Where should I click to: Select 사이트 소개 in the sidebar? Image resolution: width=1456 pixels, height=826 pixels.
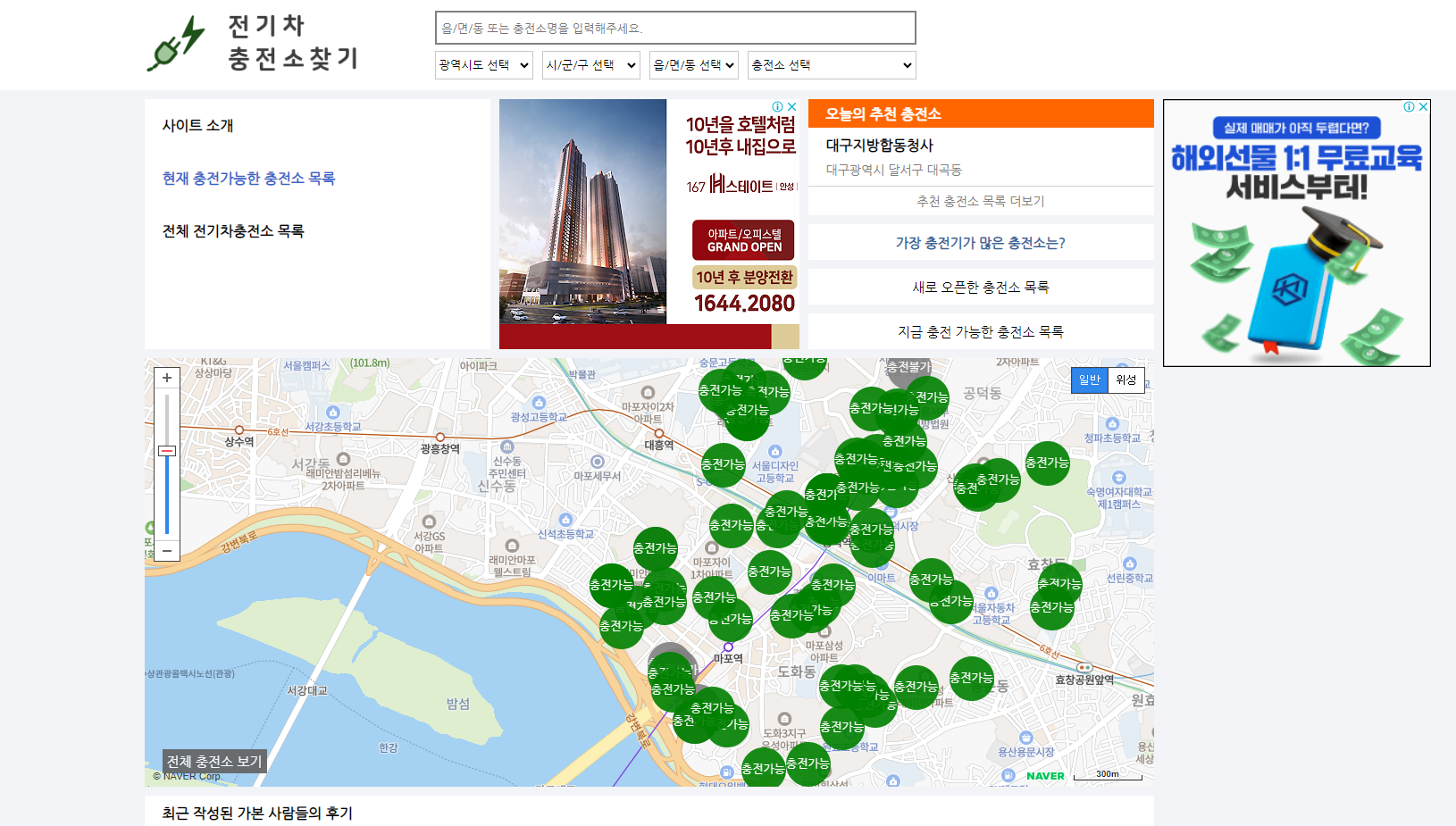[198, 126]
